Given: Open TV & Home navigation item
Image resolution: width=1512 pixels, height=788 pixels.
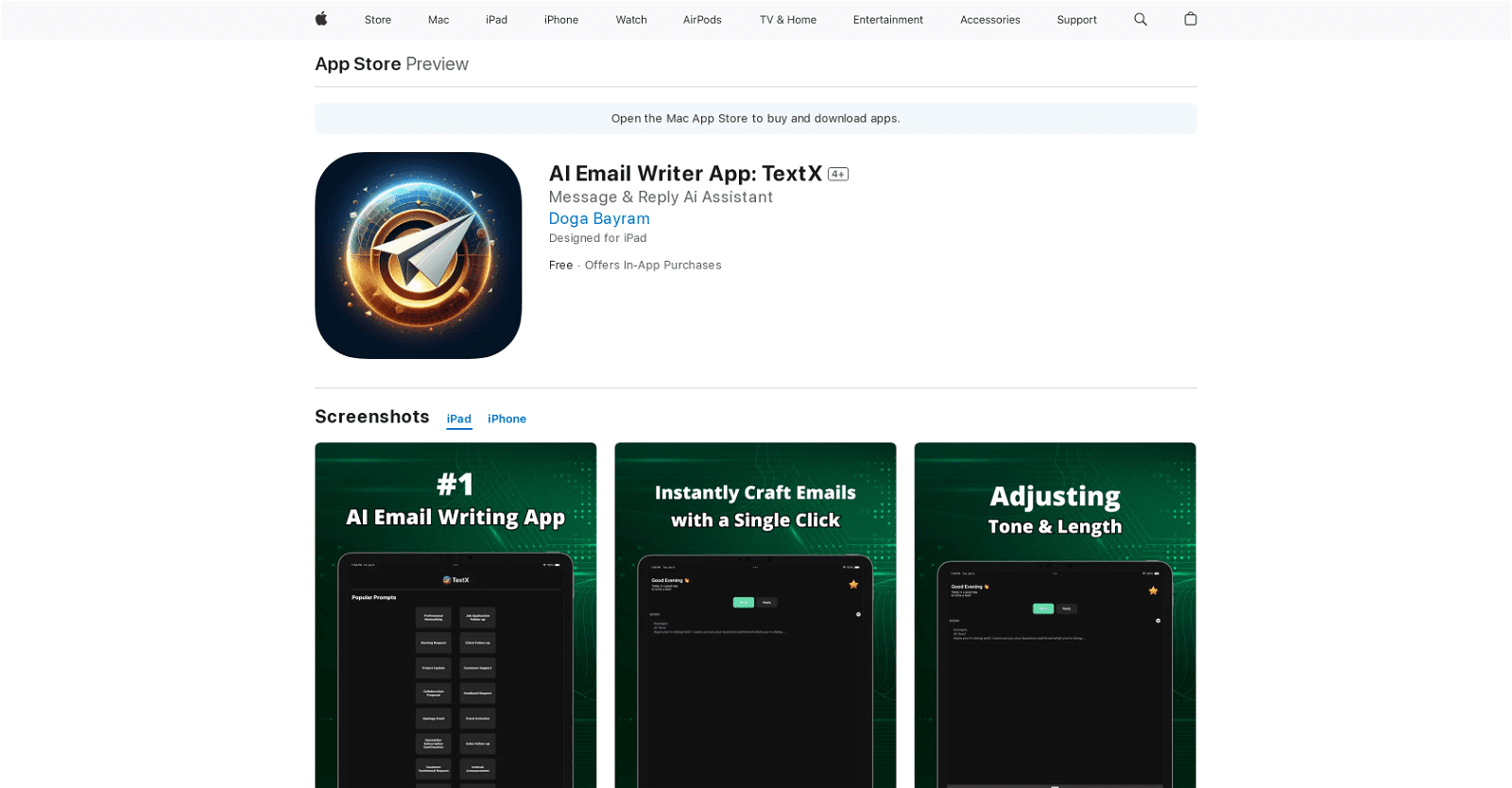Looking at the screenshot, I should coord(788,20).
